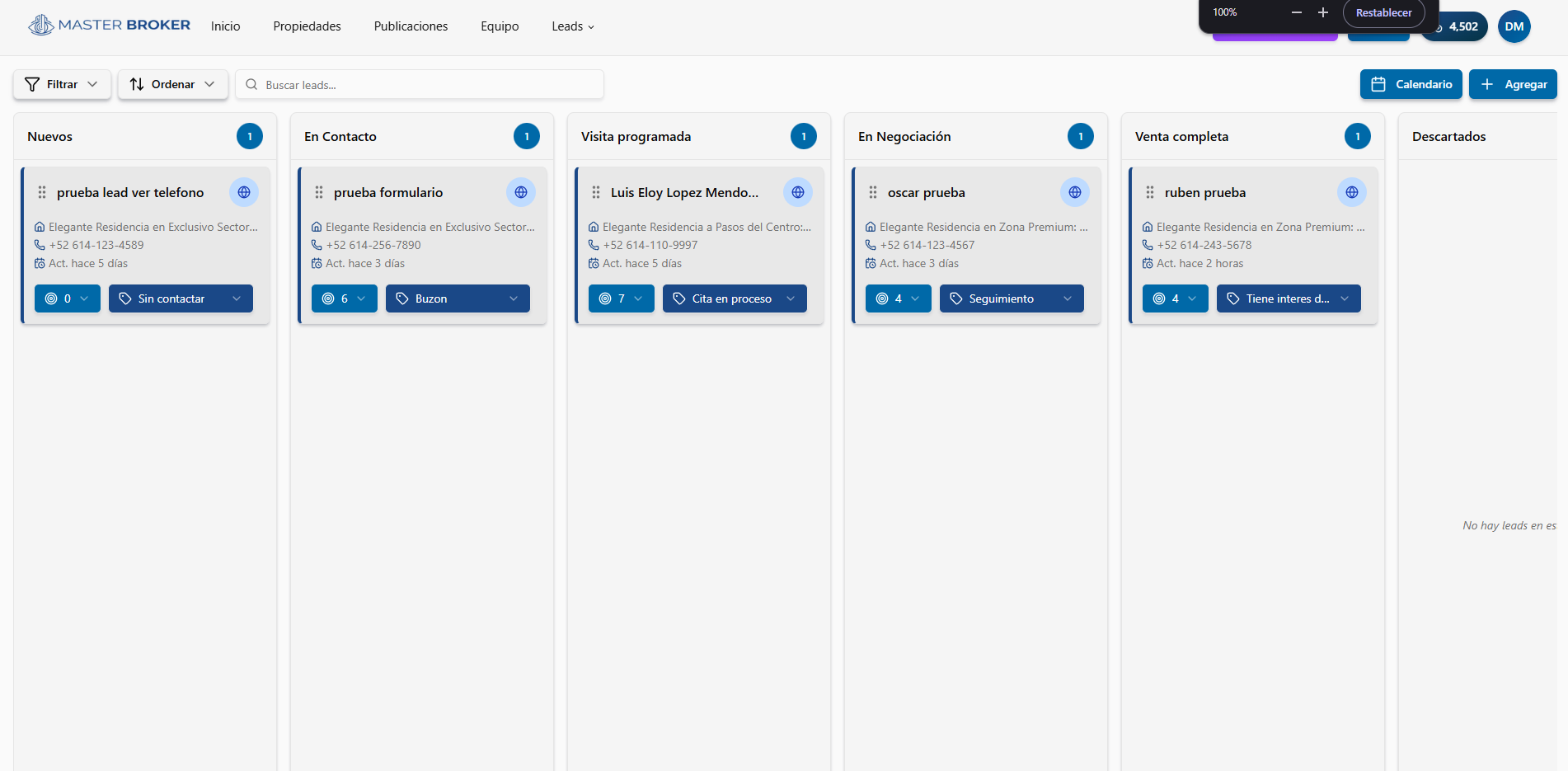This screenshot has height=771, width=1568.
Task: Expand Cita en proceso tag dropdown
Action: pyautogui.click(x=735, y=299)
